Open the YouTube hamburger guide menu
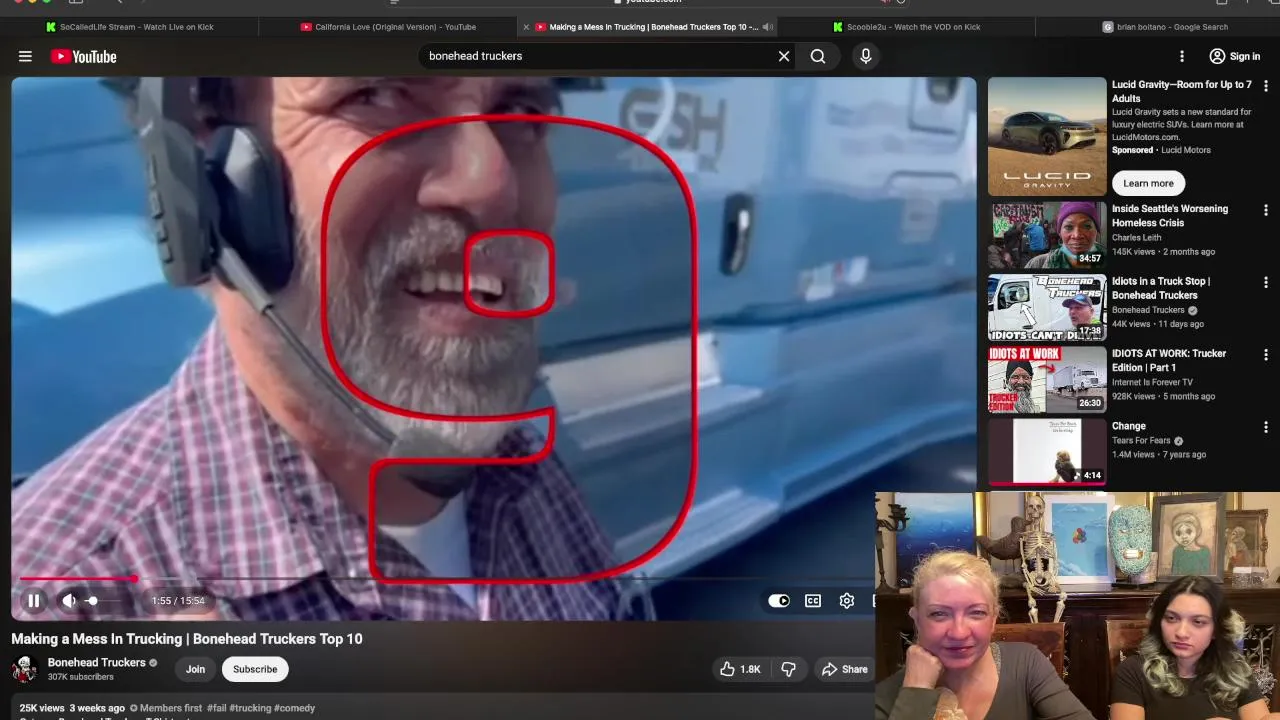Image resolution: width=1280 pixels, height=720 pixels. (x=25, y=56)
